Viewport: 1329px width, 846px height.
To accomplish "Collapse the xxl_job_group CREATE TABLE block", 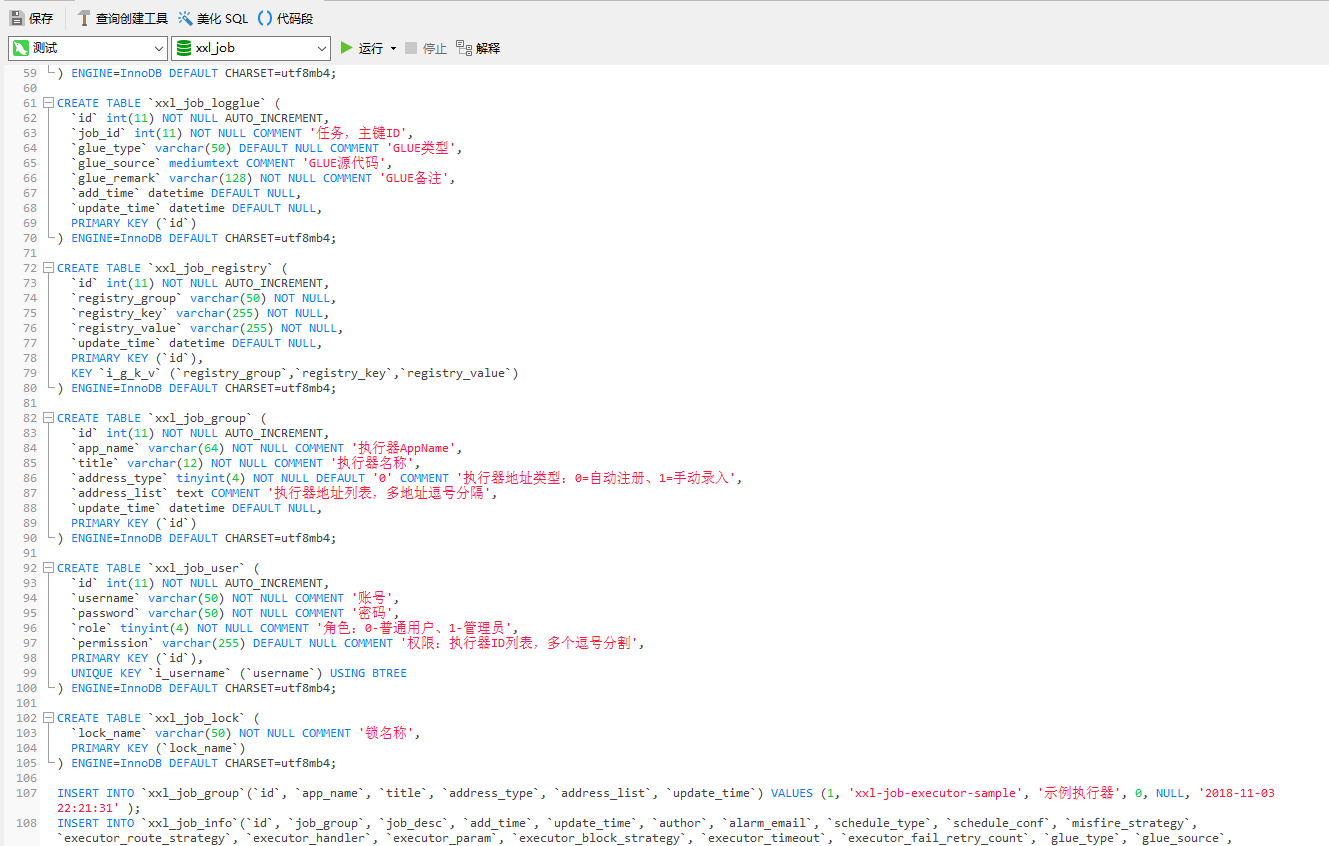I will [x=47, y=418].
